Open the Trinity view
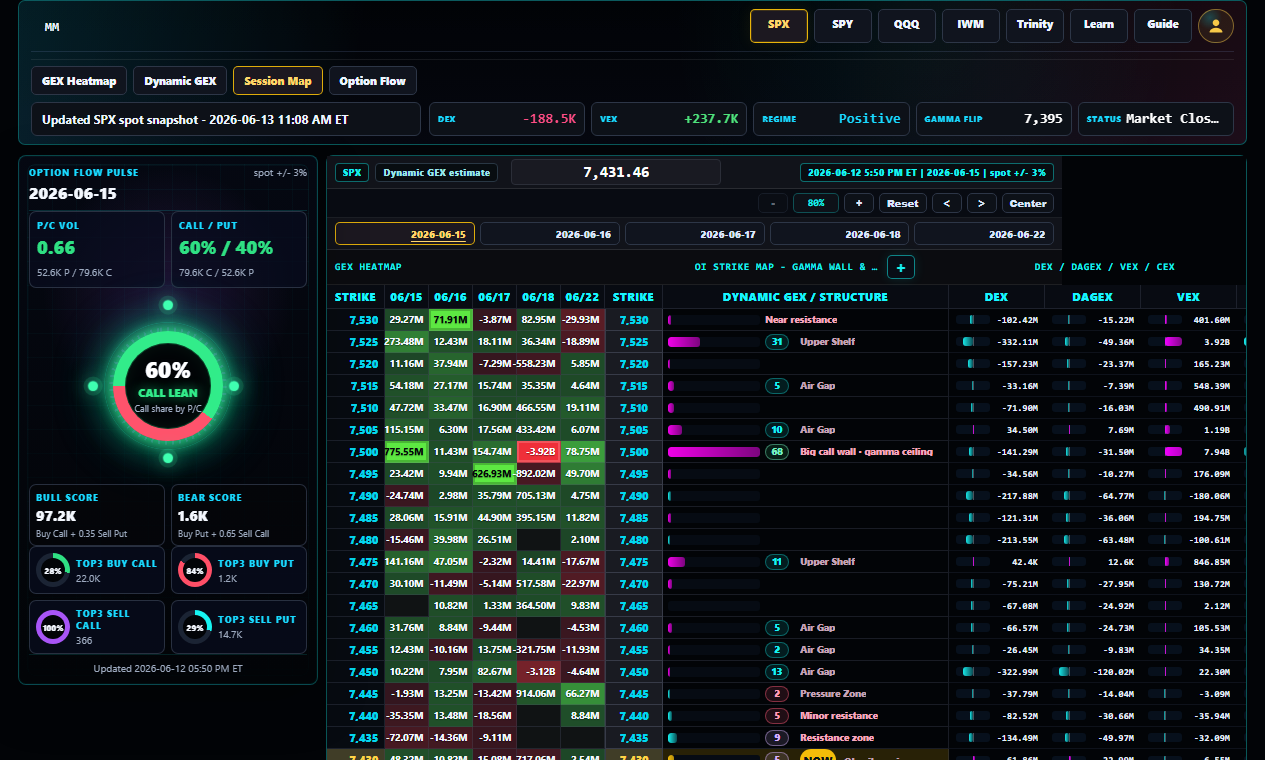The image size is (1265, 760). (1035, 26)
